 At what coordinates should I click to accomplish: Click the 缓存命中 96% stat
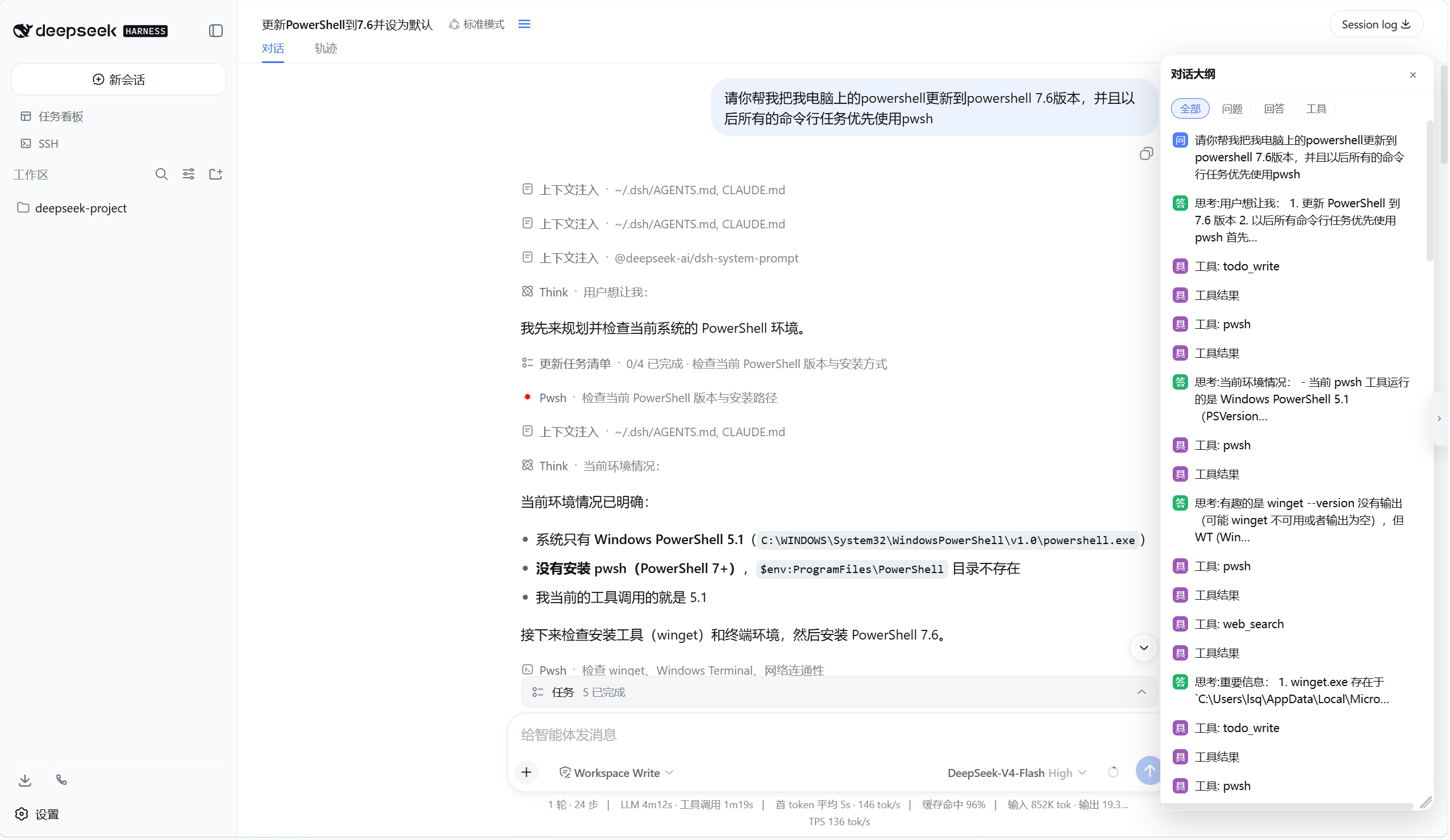click(954, 805)
